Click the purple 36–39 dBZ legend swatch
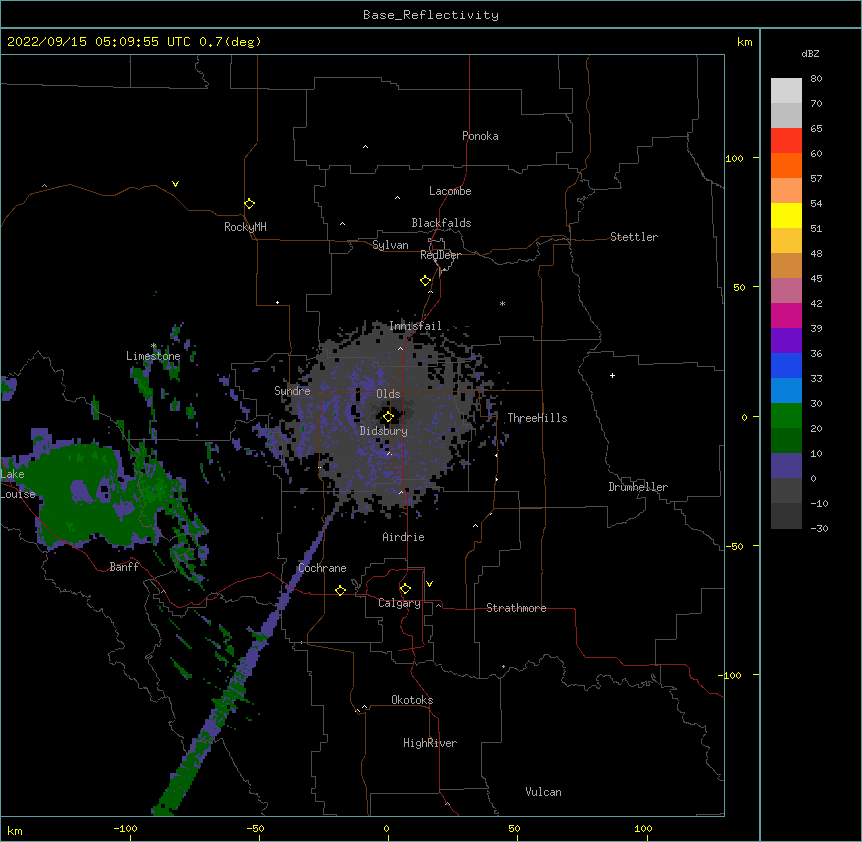The width and height of the screenshot is (862, 842). [x=786, y=341]
